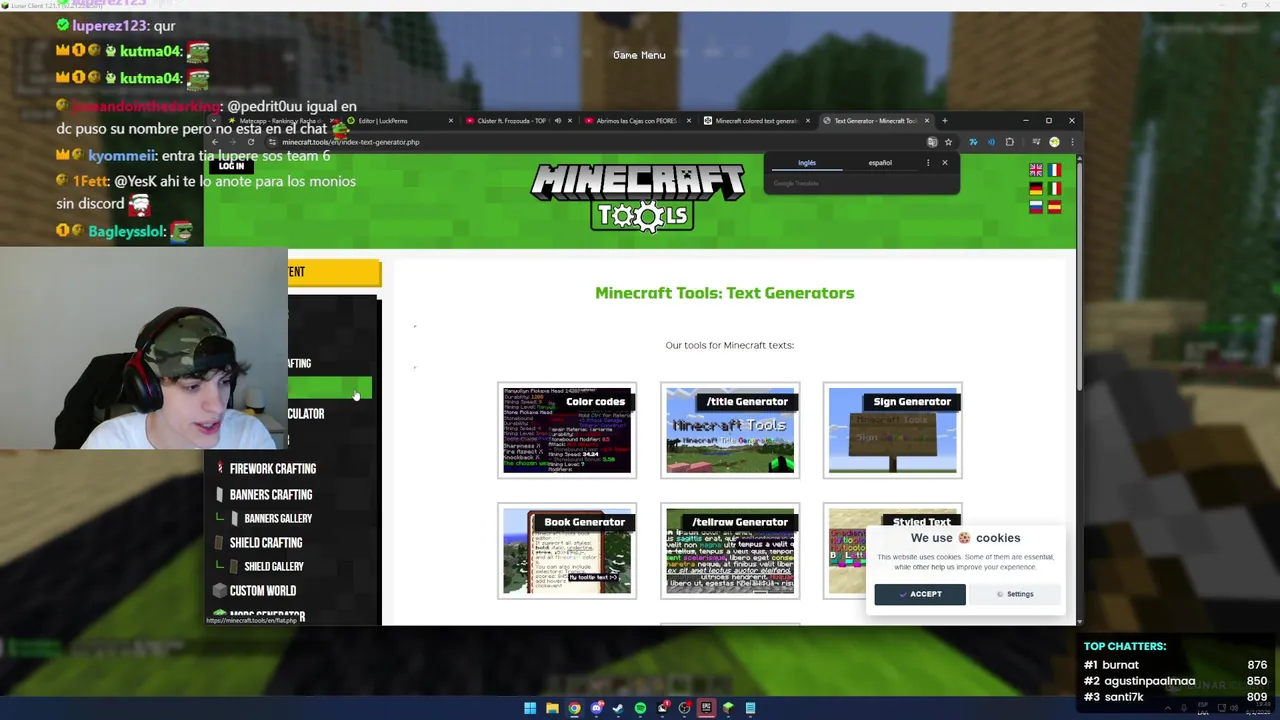Click Game Menu title in Minecraft window
This screenshot has width=1280, height=720.
[x=639, y=55]
